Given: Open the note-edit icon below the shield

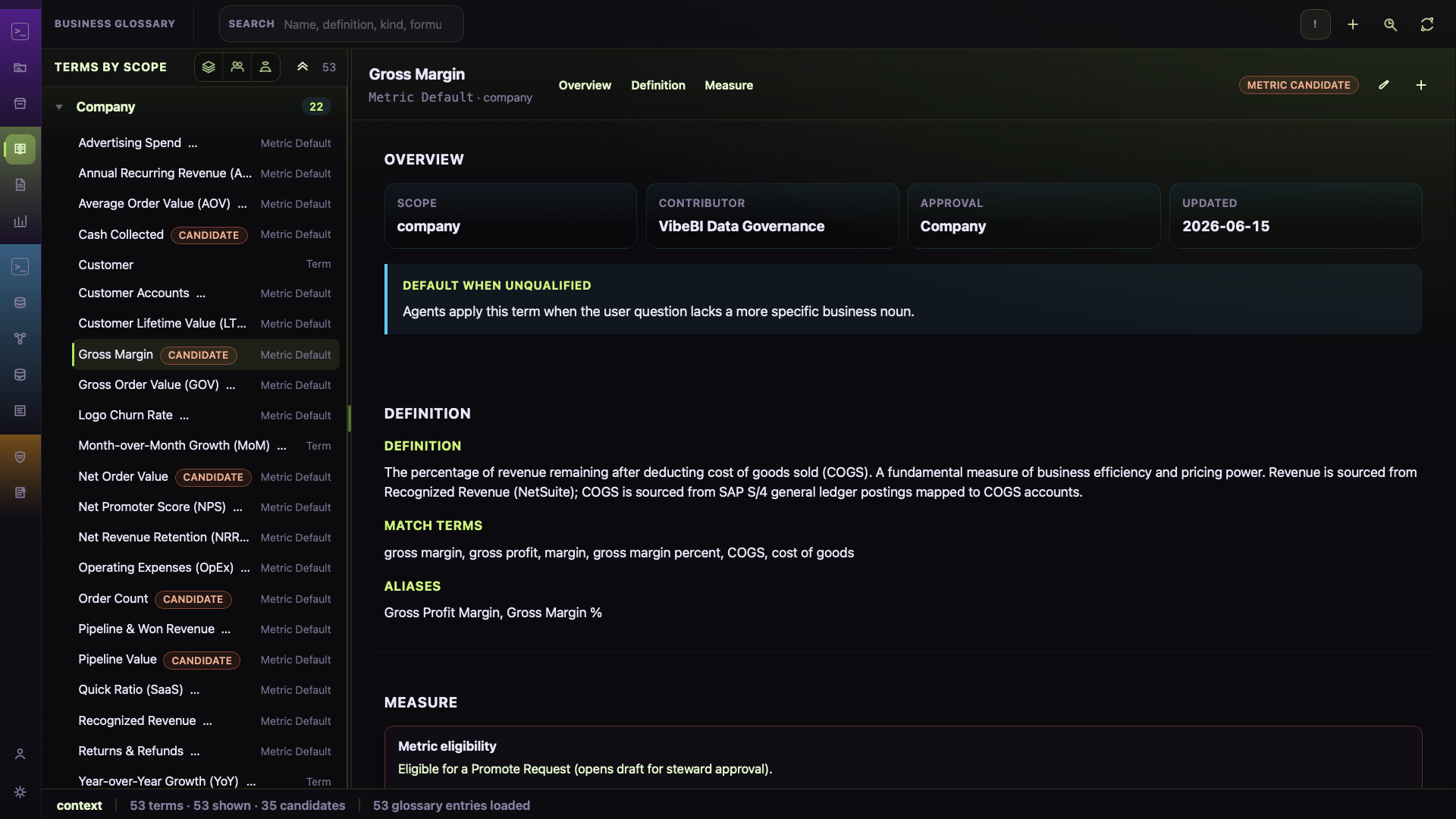Looking at the screenshot, I should (20, 493).
